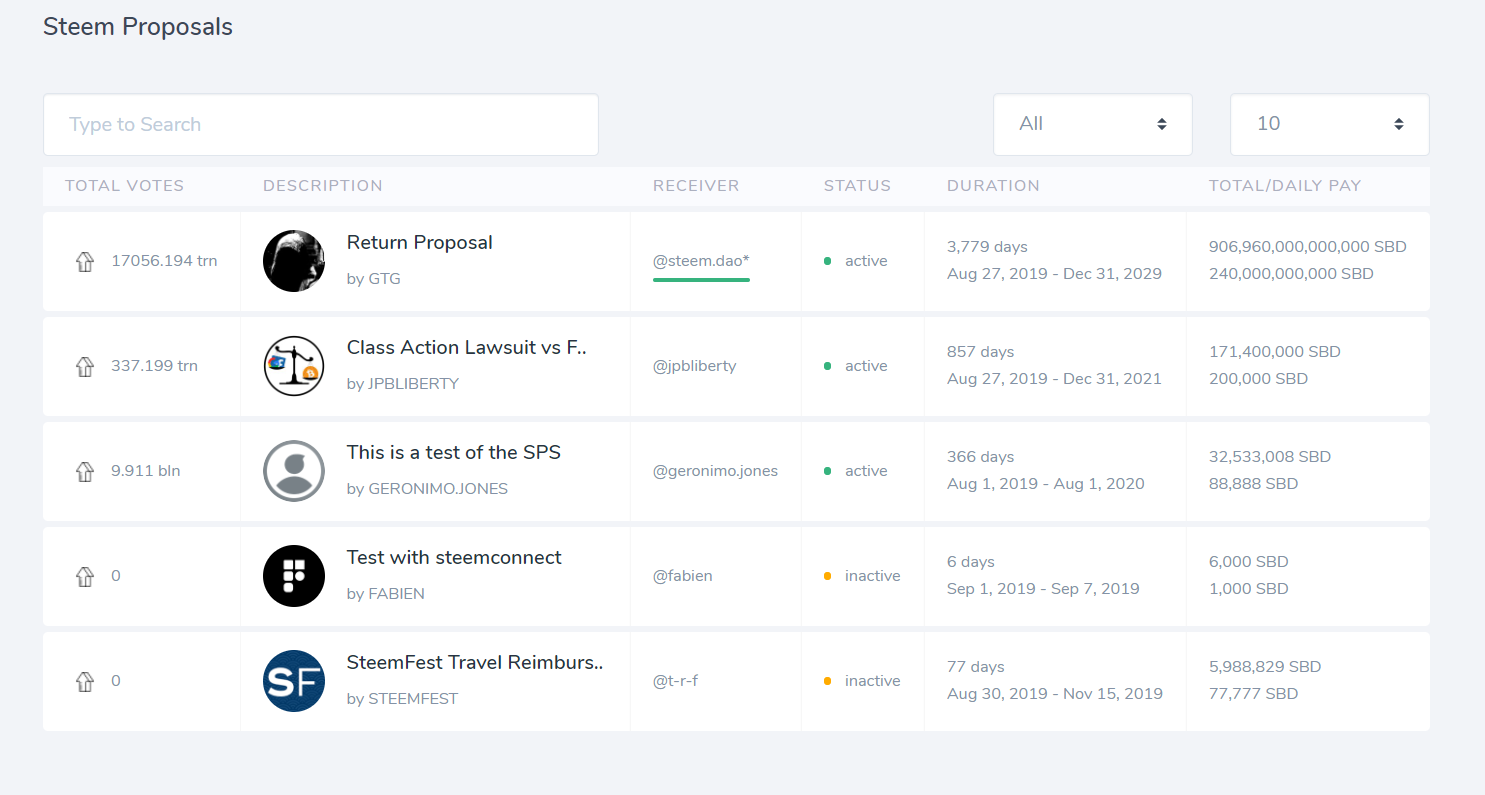Click author 'by FABIEN'
Screen dimensions: 1485x795
[386, 594]
